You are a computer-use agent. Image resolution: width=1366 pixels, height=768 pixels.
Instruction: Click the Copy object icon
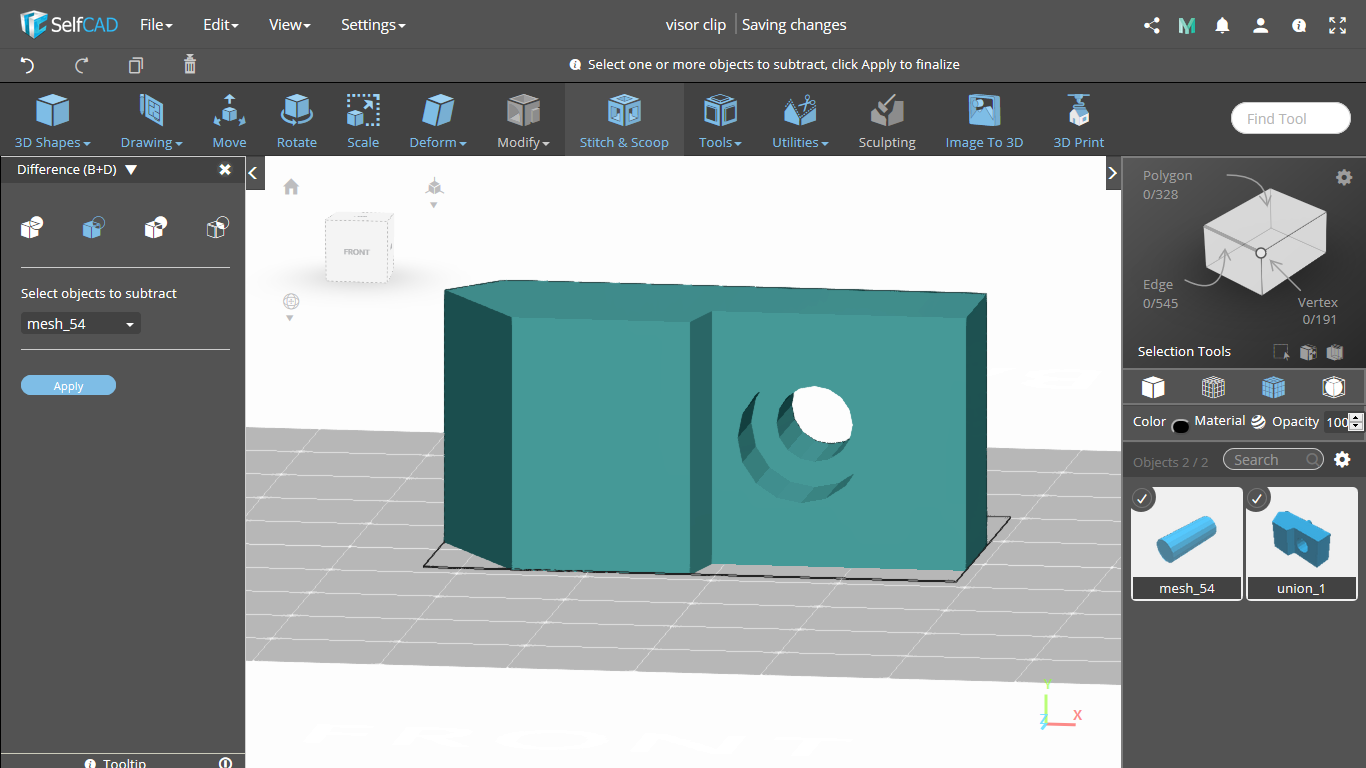[x=136, y=65]
